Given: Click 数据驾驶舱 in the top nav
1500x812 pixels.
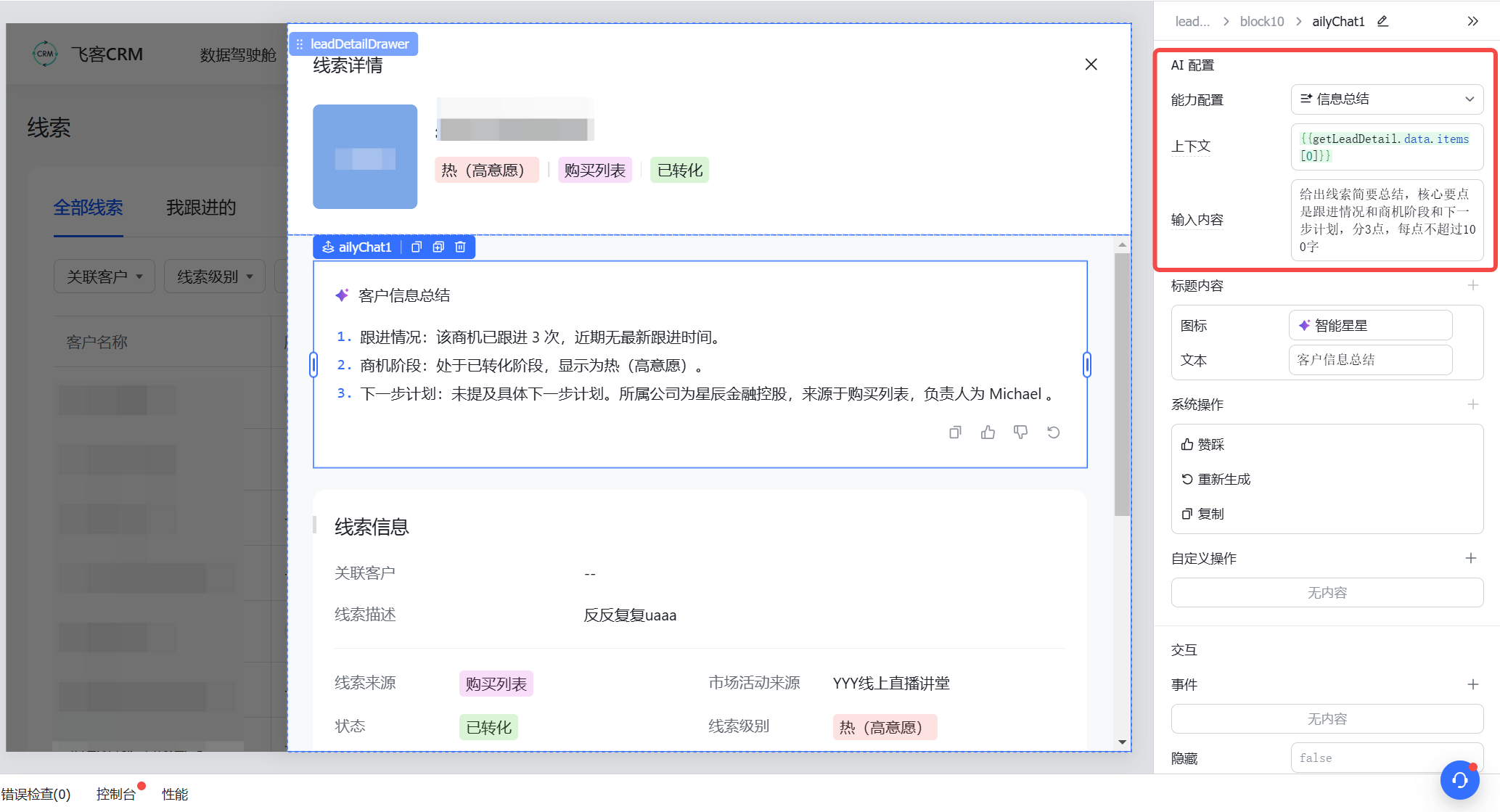Looking at the screenshot, I should pos(238,55).
